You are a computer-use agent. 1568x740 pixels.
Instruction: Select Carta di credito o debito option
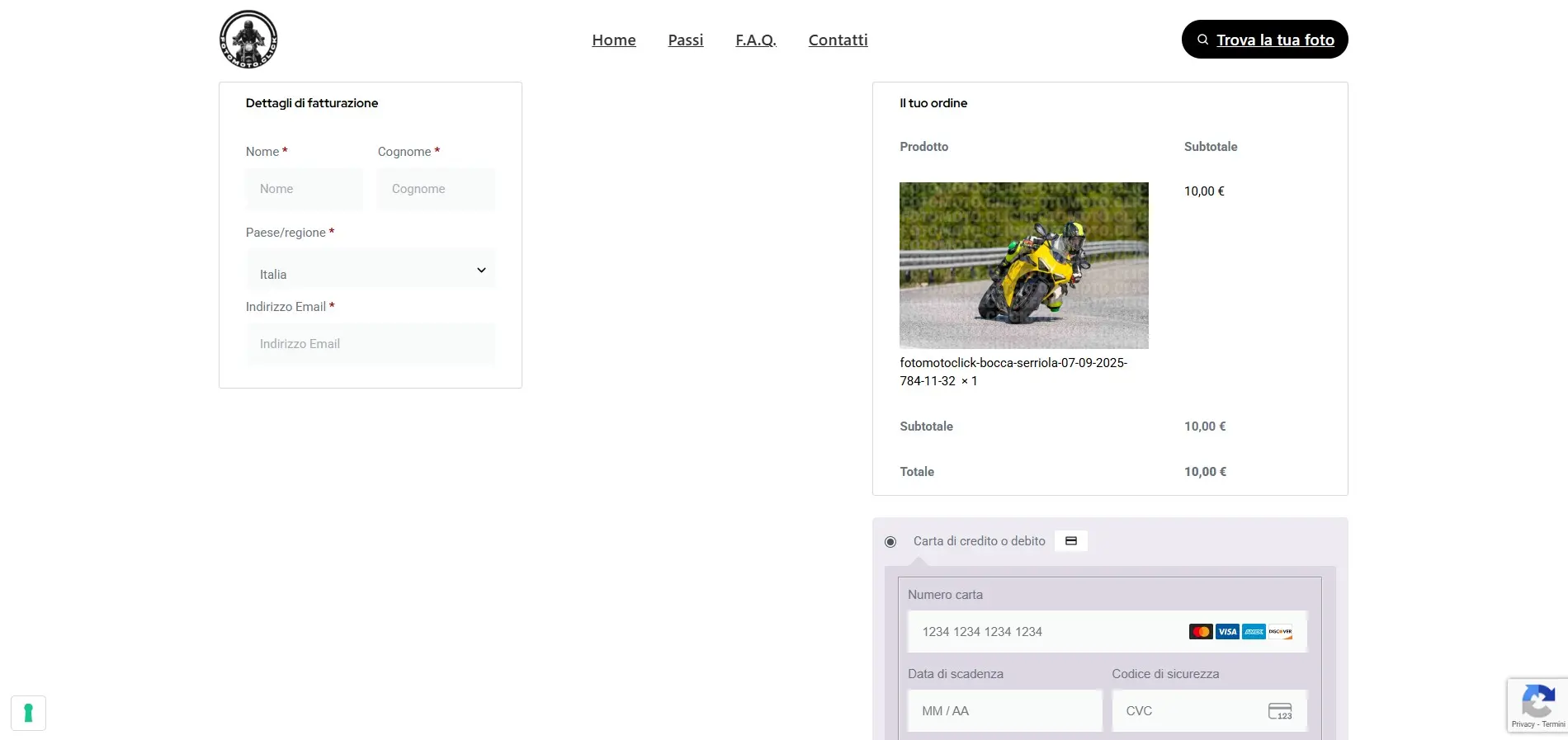tap(890, 542)
